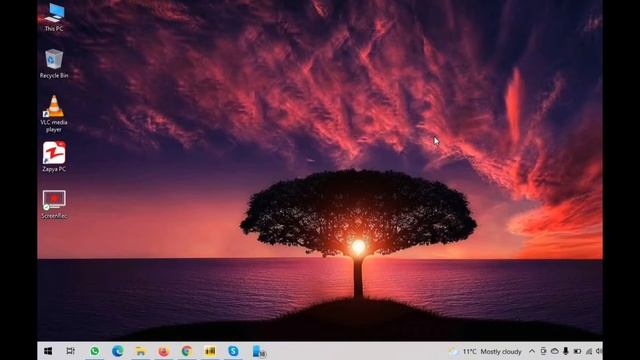The height and width of the screenshot is (360, 640).
Task: Click the 'This PC' label text
Action: coord(54,29)
